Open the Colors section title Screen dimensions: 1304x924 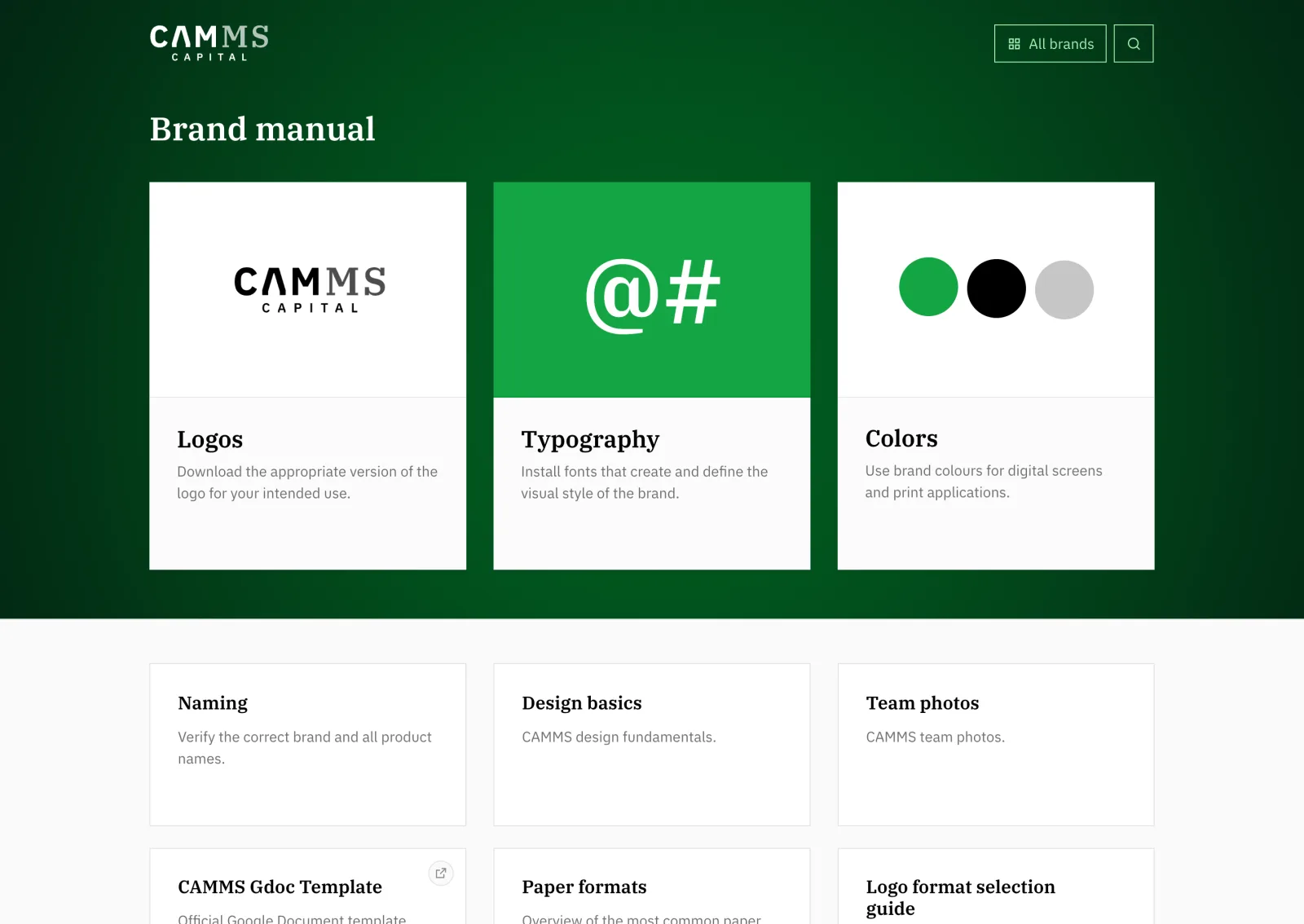[901, 438]
